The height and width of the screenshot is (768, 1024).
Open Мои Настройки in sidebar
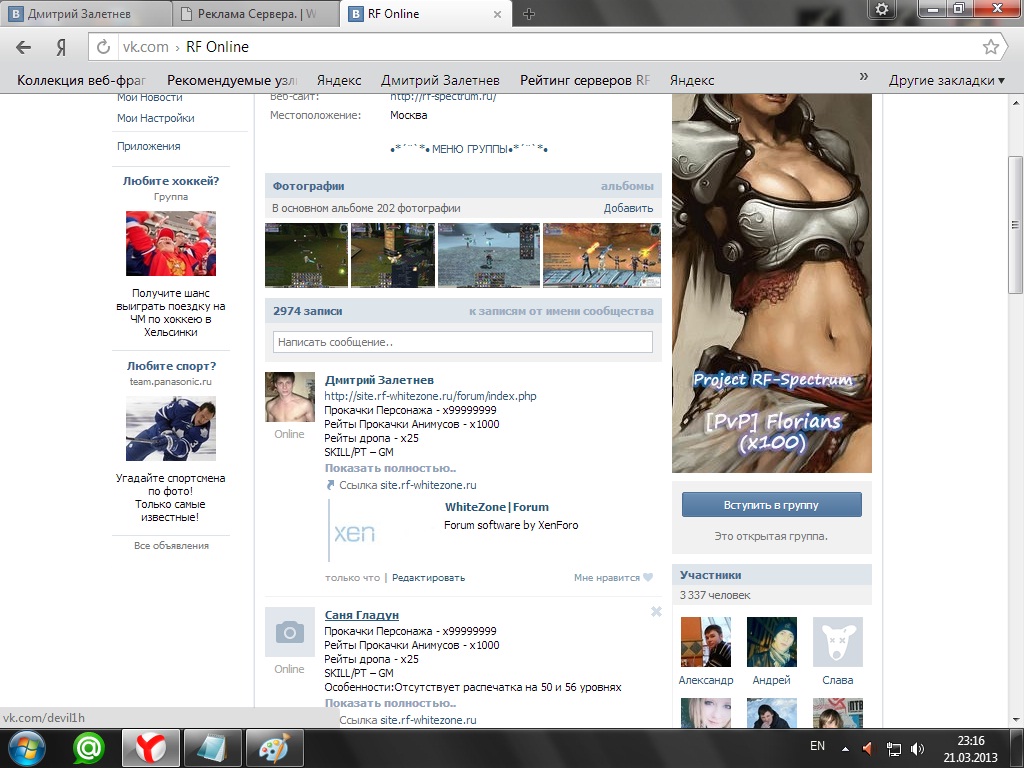155,118
